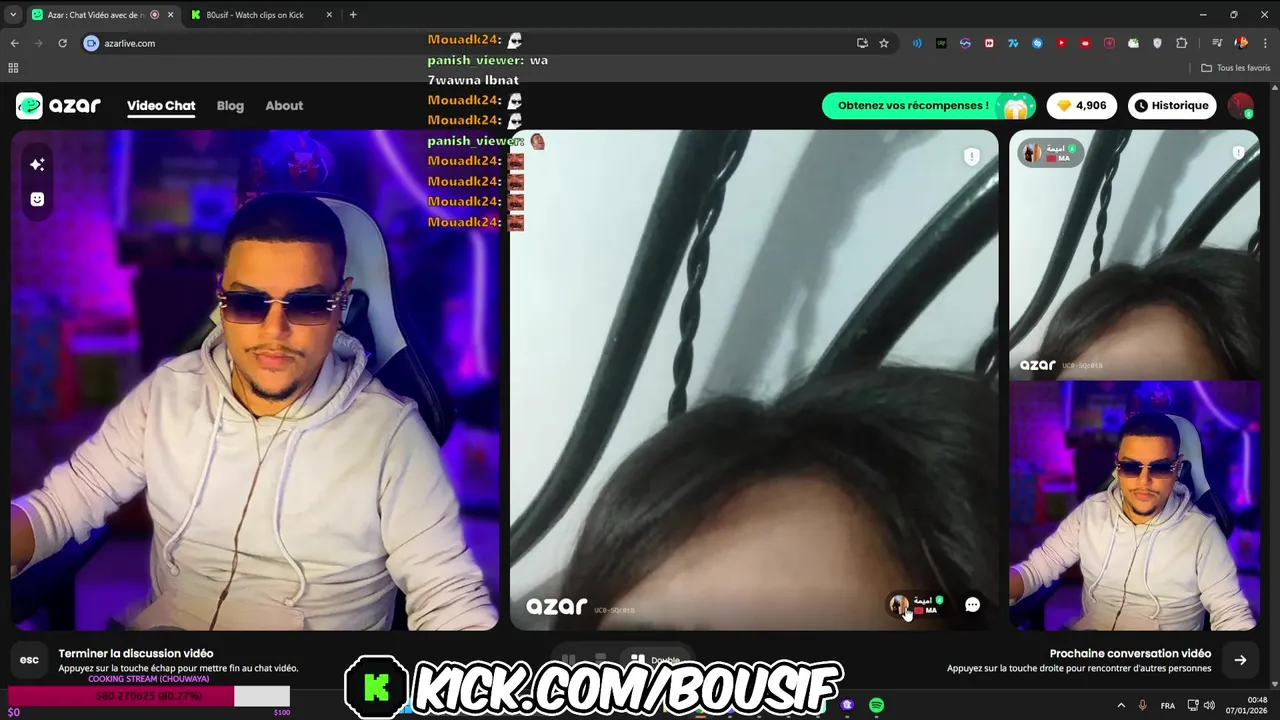Open the Azar logo home link
Screen dimensions: 1280x720
point(58,105)
